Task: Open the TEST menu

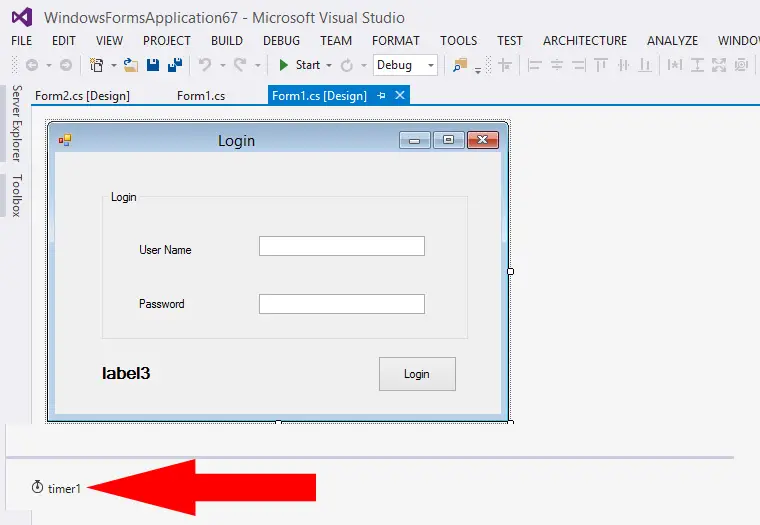Action: pyautogui.click(x=510, y=41)
